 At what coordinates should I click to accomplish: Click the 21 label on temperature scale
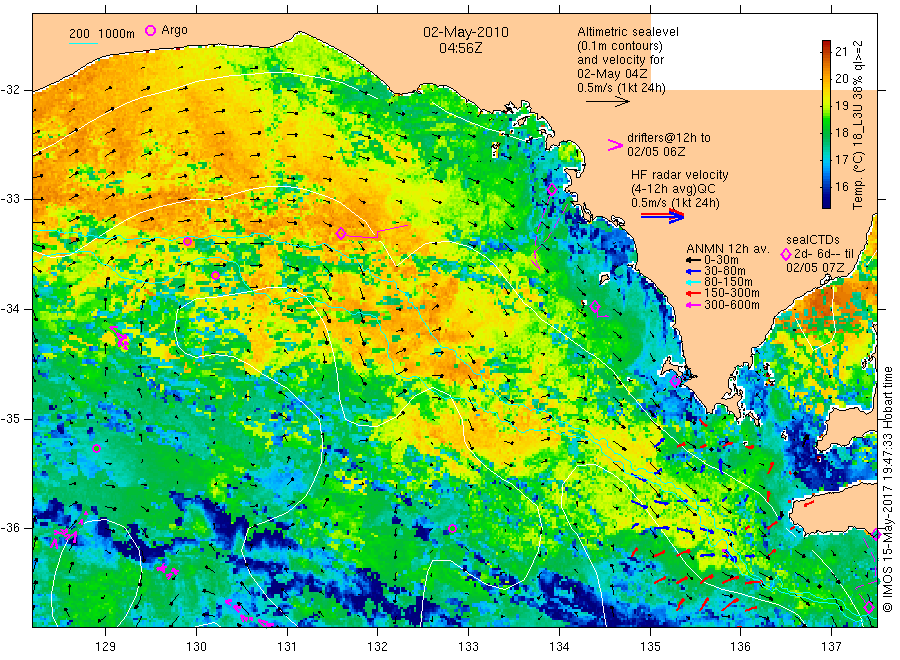841,52
